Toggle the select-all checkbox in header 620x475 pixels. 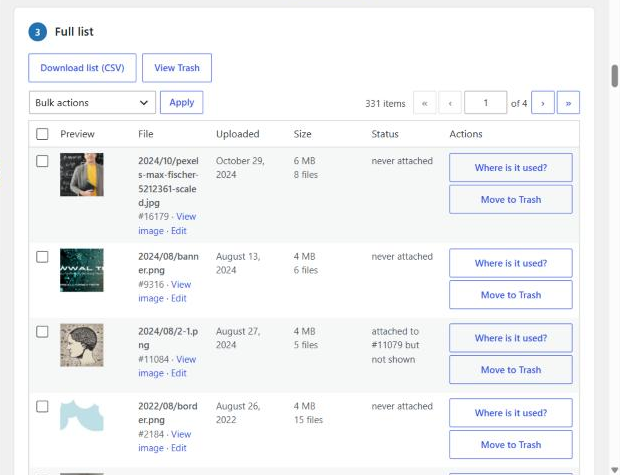[x=42, y=134]
